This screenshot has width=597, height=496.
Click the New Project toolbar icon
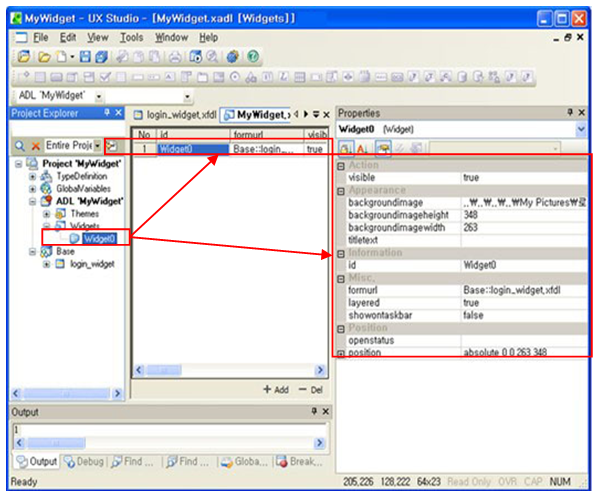24,57
